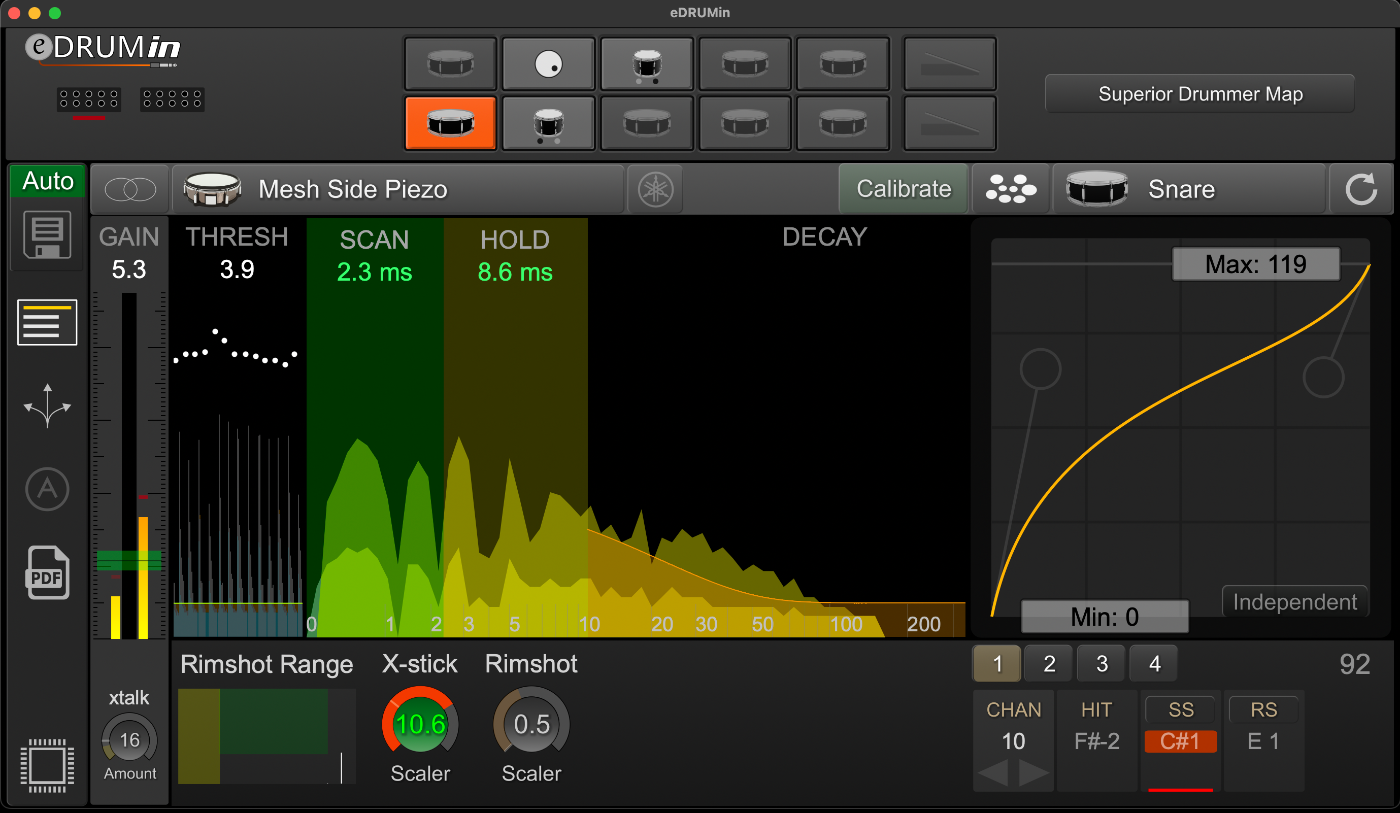Switch to preset tab 3

(1102, 664)
